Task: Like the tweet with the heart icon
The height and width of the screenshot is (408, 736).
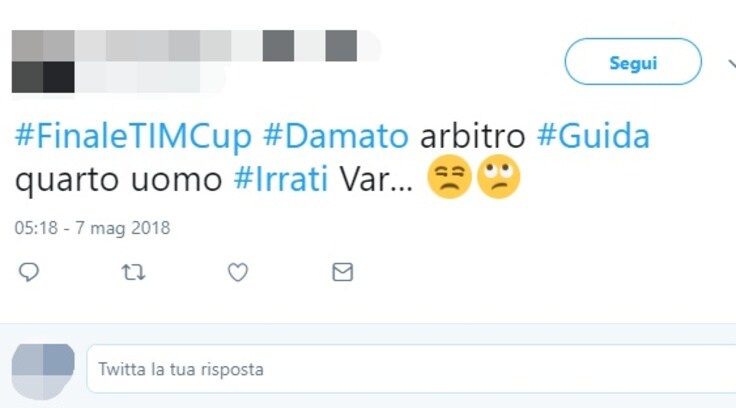Action: click(x=238, y=272)
